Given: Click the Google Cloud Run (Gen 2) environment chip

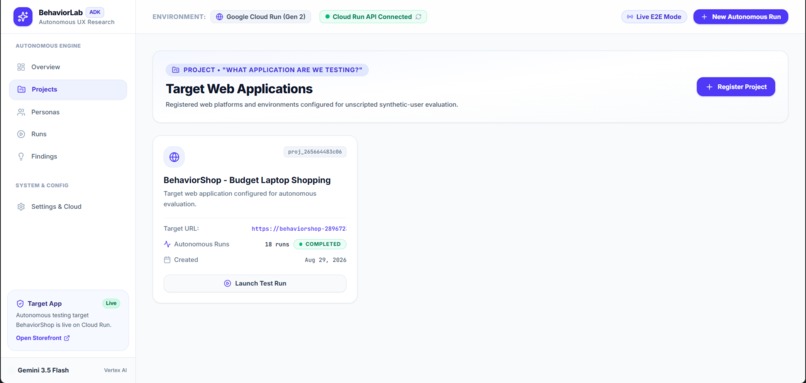Looking at the screenshot, I should pos(261,17).
